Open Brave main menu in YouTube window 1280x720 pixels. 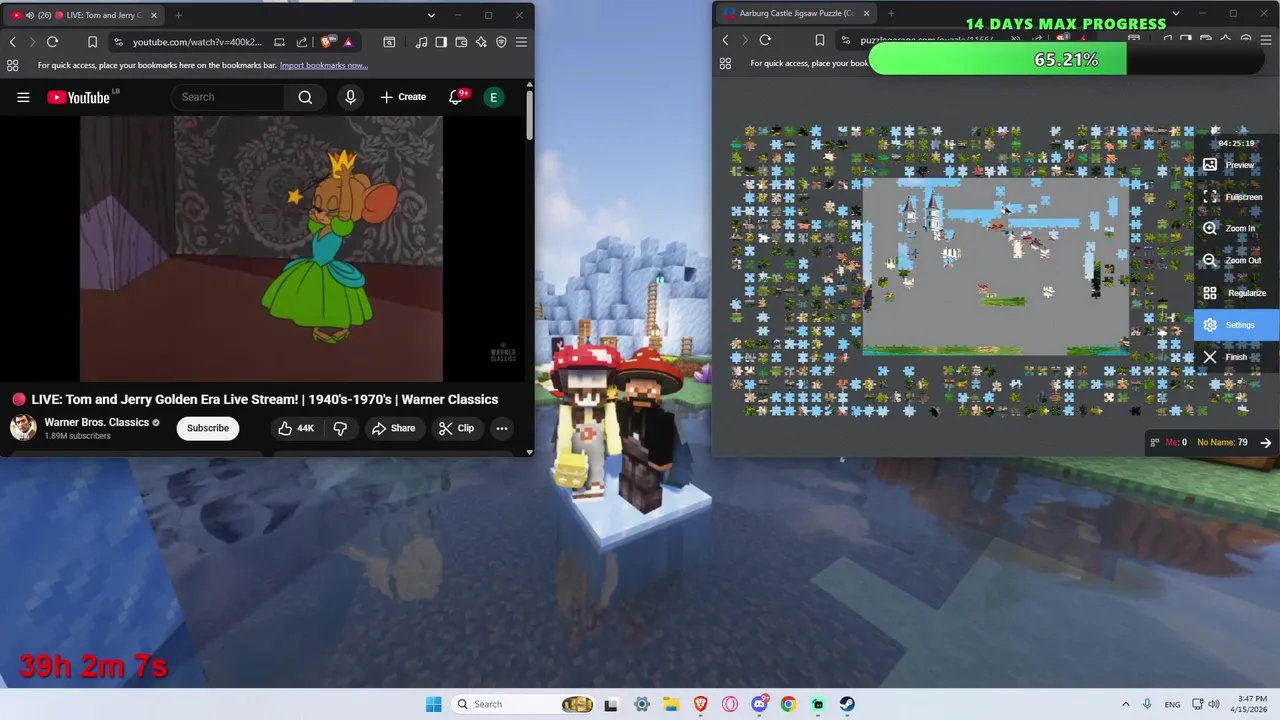[x=521, y=42]
